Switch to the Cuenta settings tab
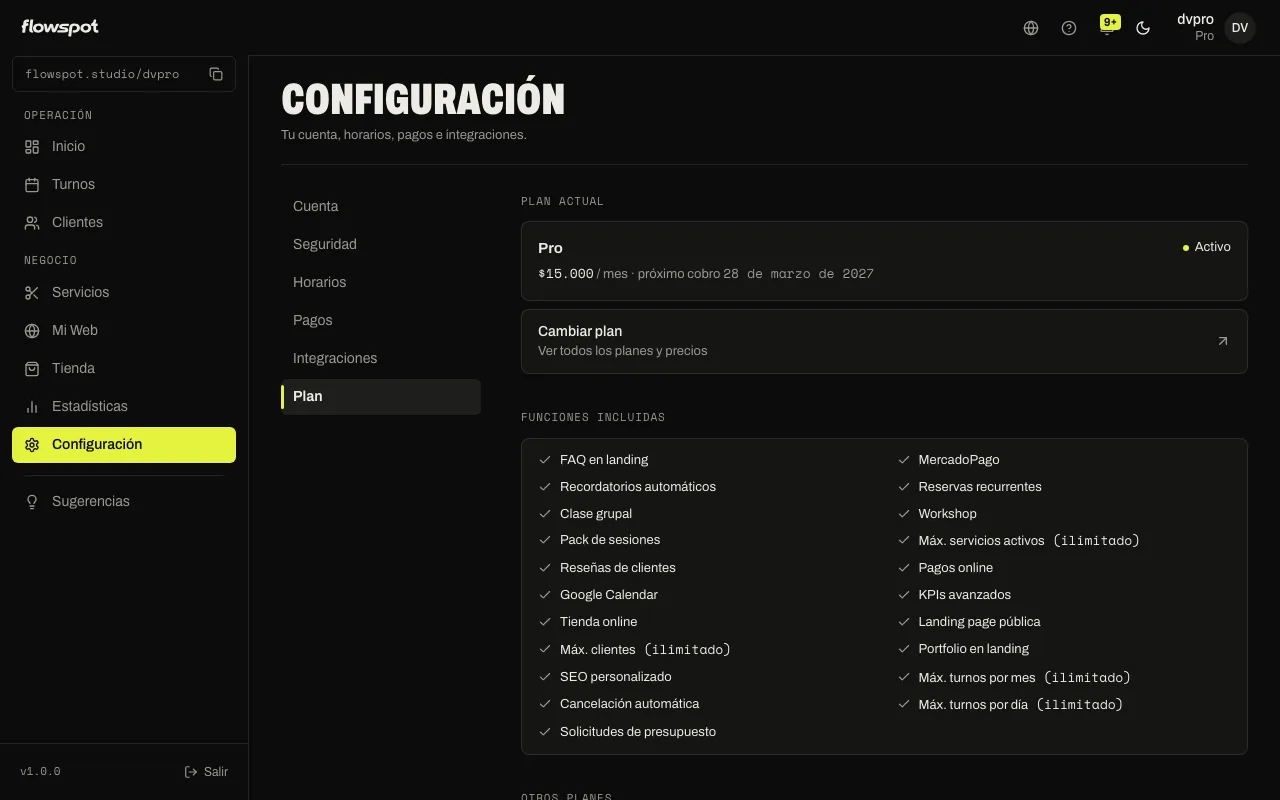The height and width of the screenshot is (800, 1280). tap(381, 206)
